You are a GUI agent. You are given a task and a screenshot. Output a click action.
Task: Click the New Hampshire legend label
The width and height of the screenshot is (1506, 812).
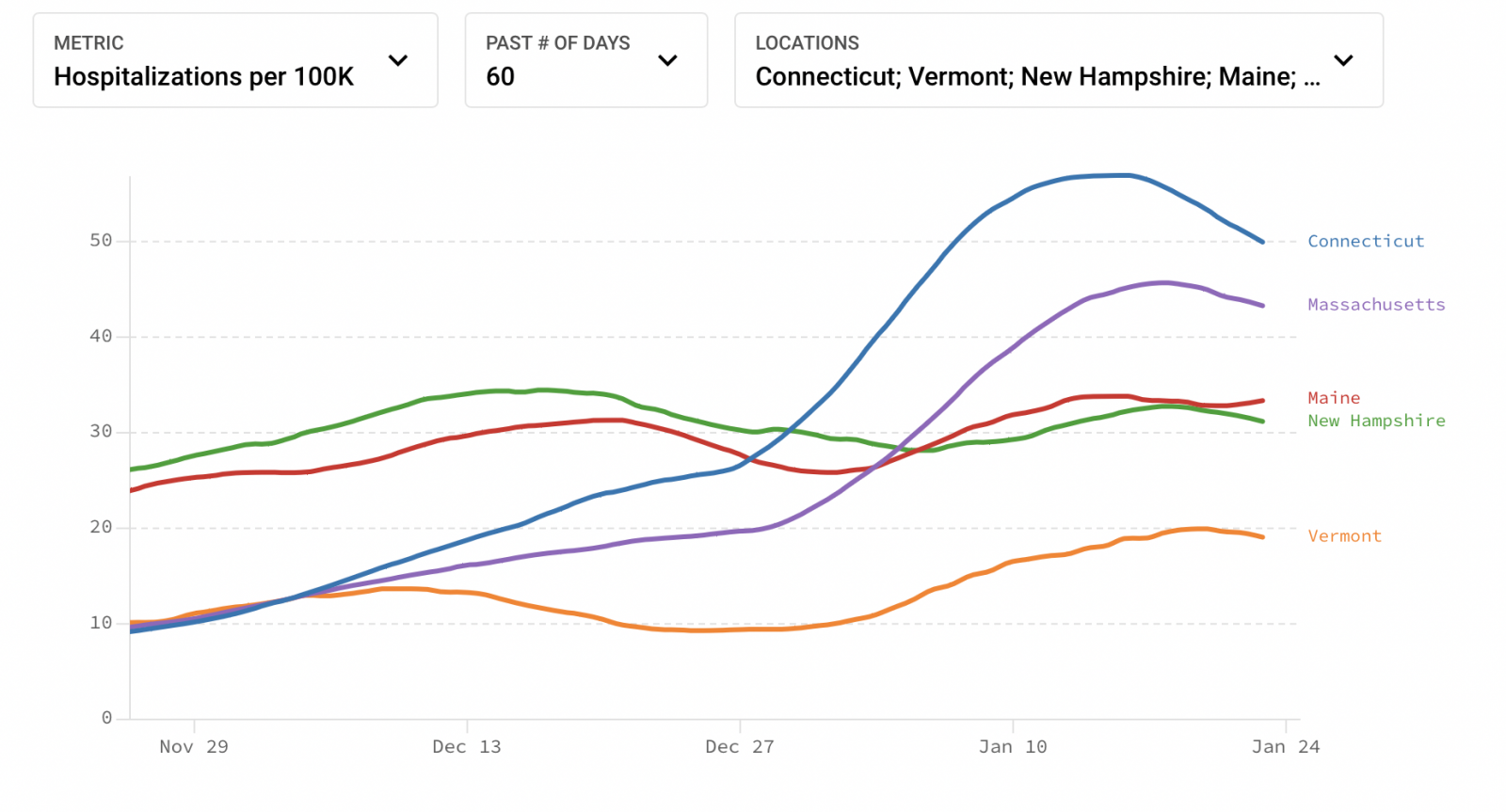[x=1376, y=421]
